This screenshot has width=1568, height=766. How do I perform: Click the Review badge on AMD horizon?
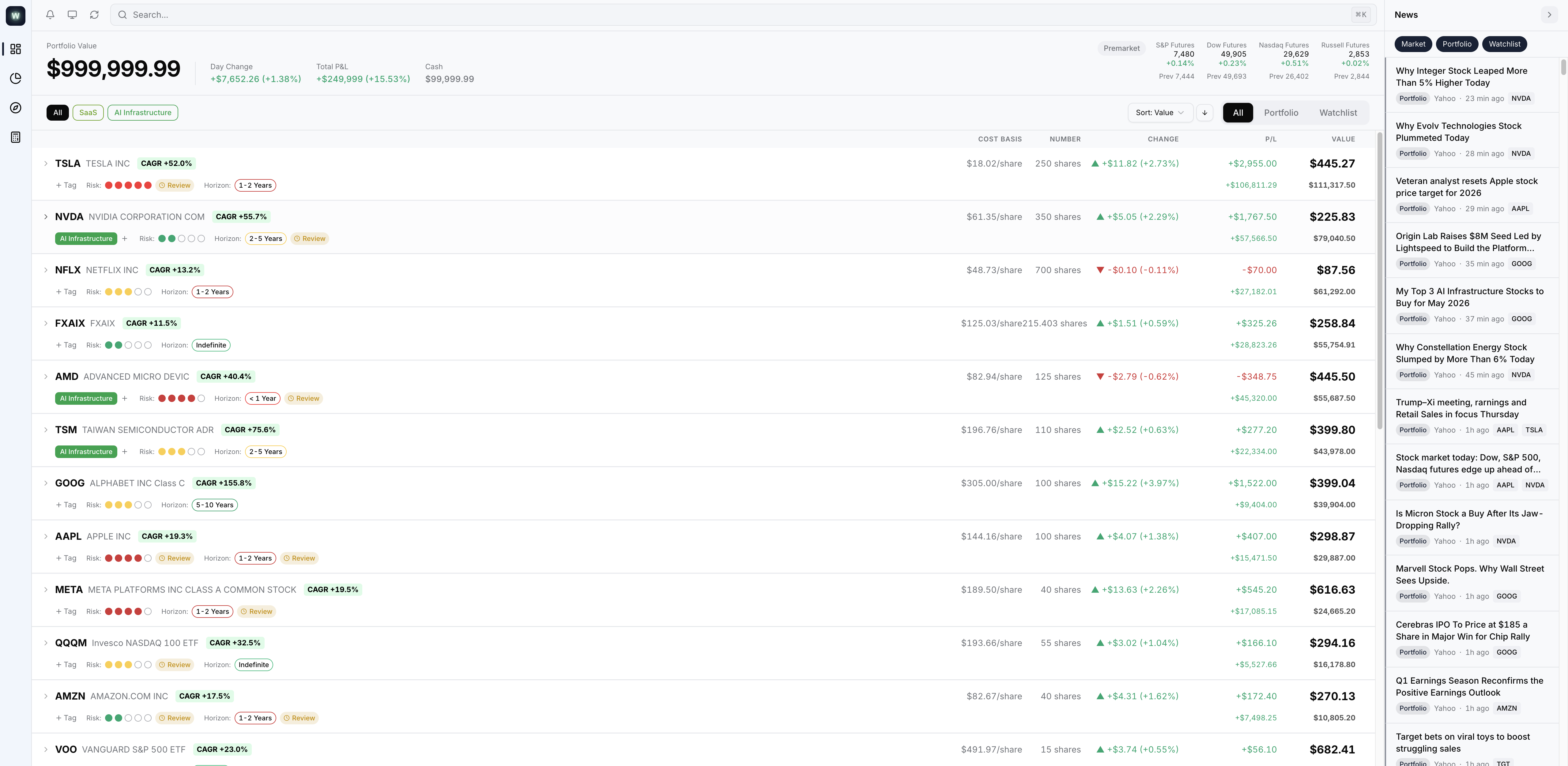[x=304, y=399]
